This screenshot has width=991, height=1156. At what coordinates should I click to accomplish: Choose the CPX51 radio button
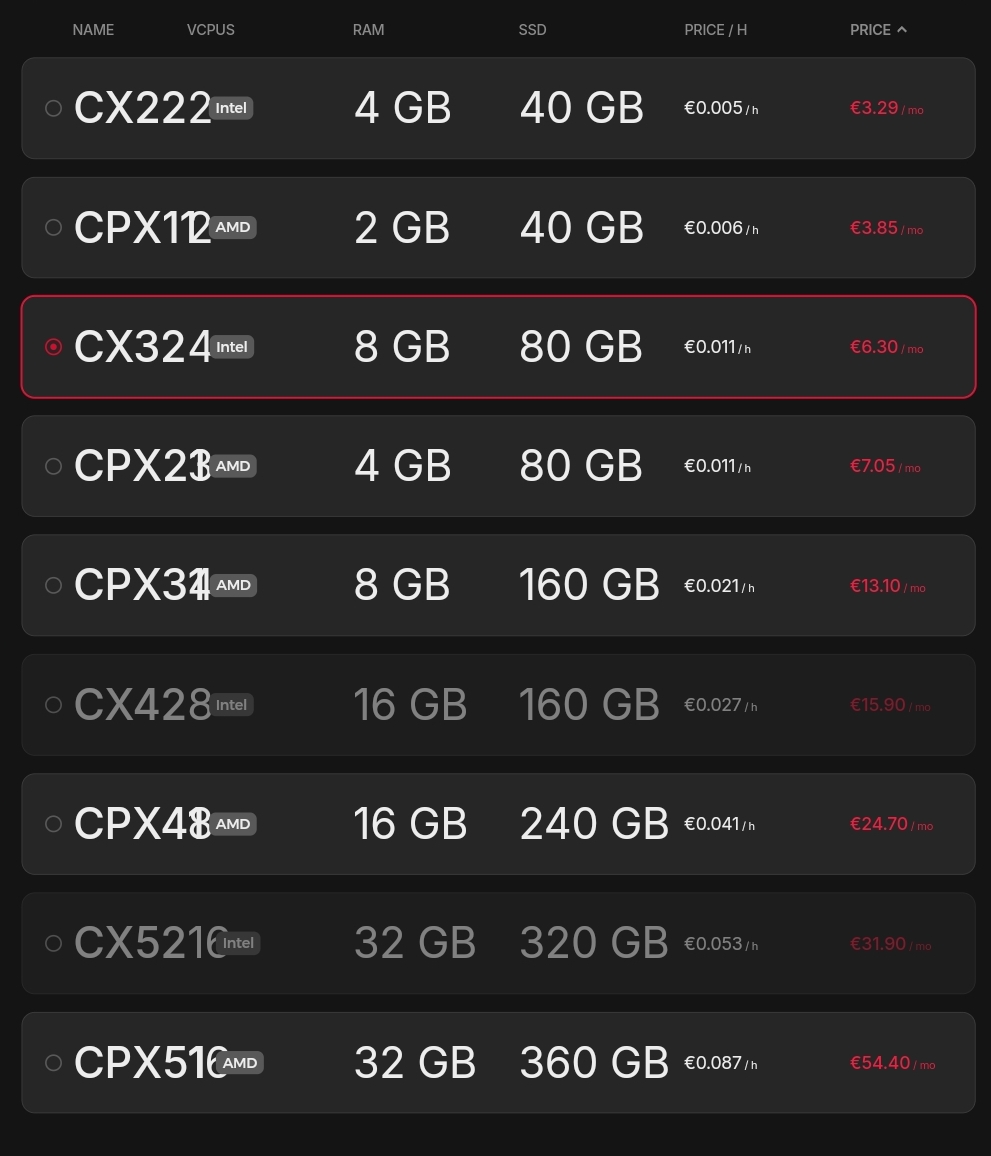(x=54, y=1063)
